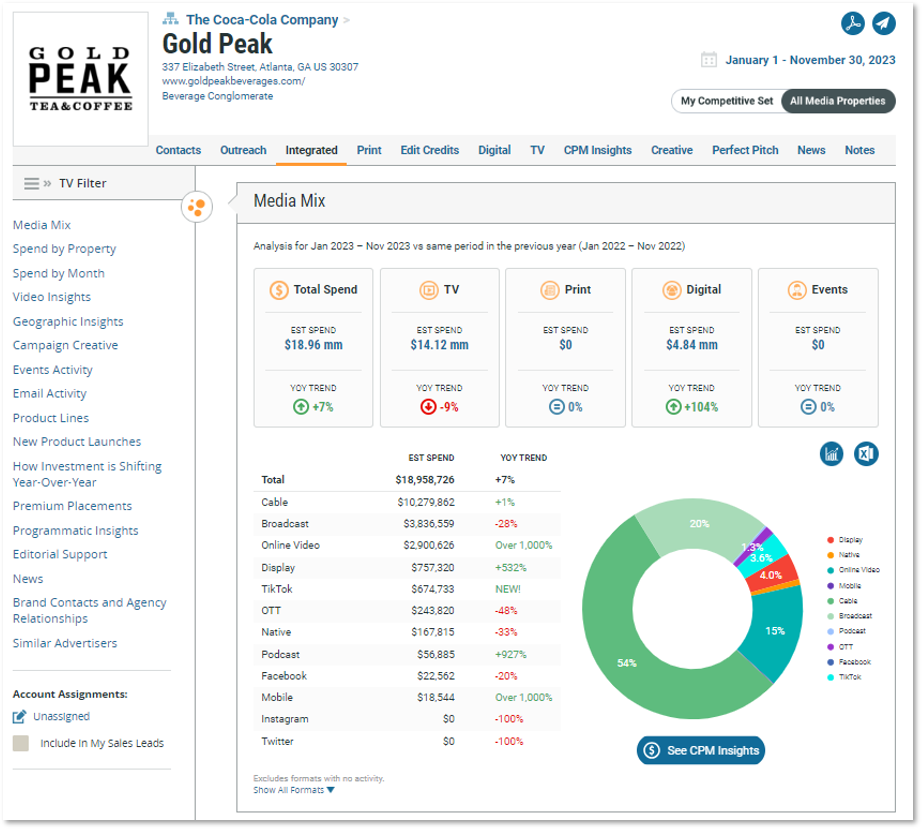Click the Events neutral trend icon
The height and width of the screenshot is (829, 922).
(809, 407)
